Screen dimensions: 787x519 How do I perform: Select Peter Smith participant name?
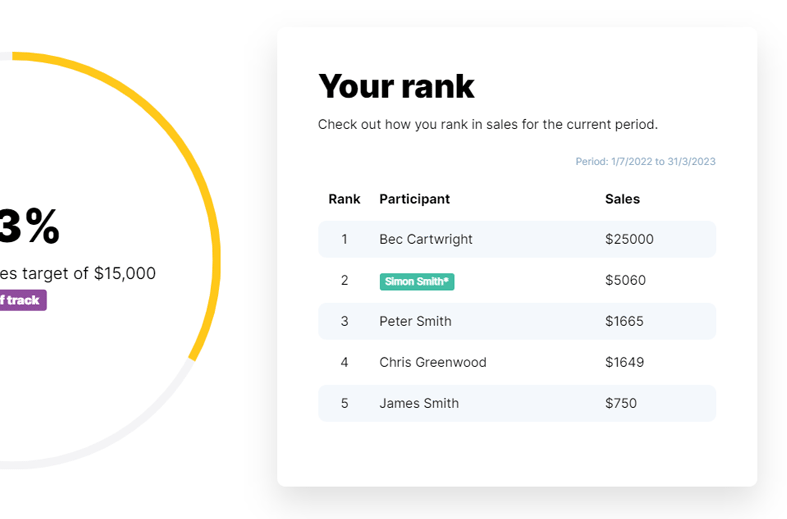coord(415,321)
